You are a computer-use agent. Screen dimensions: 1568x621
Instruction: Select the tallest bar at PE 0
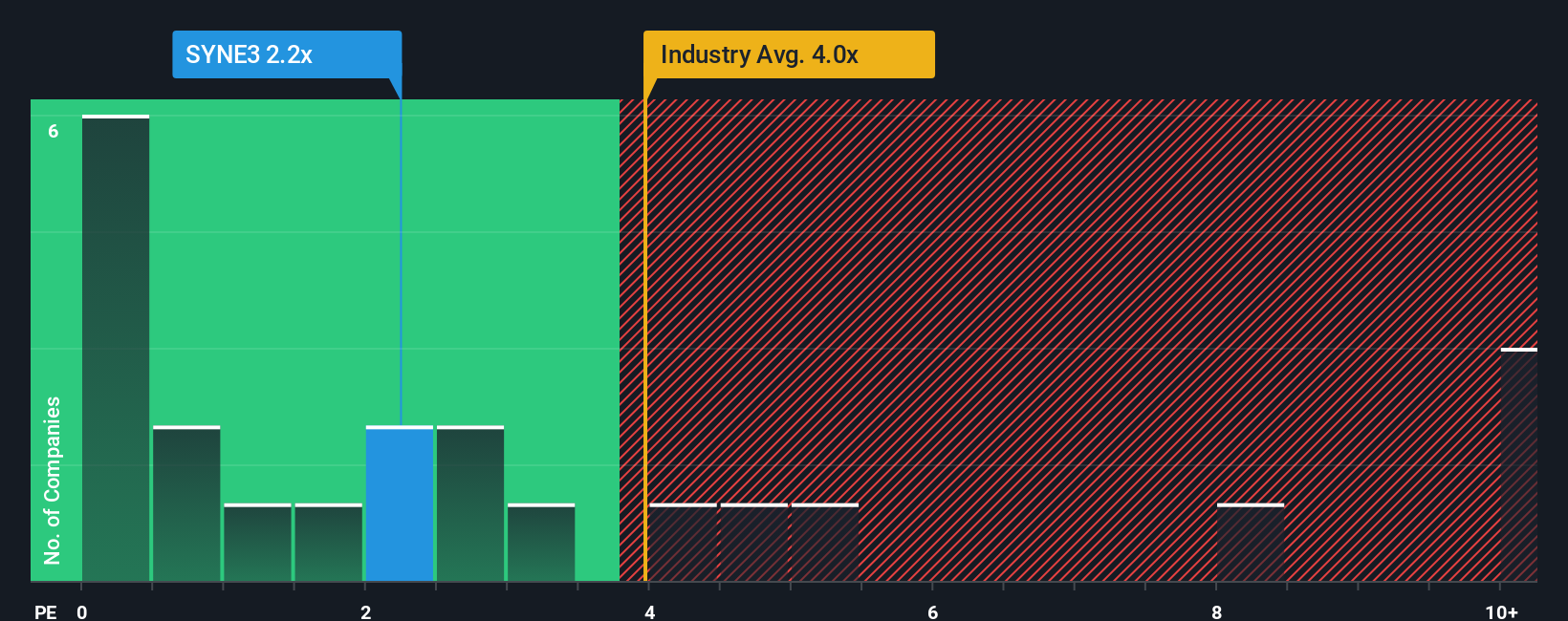point(116,348)
